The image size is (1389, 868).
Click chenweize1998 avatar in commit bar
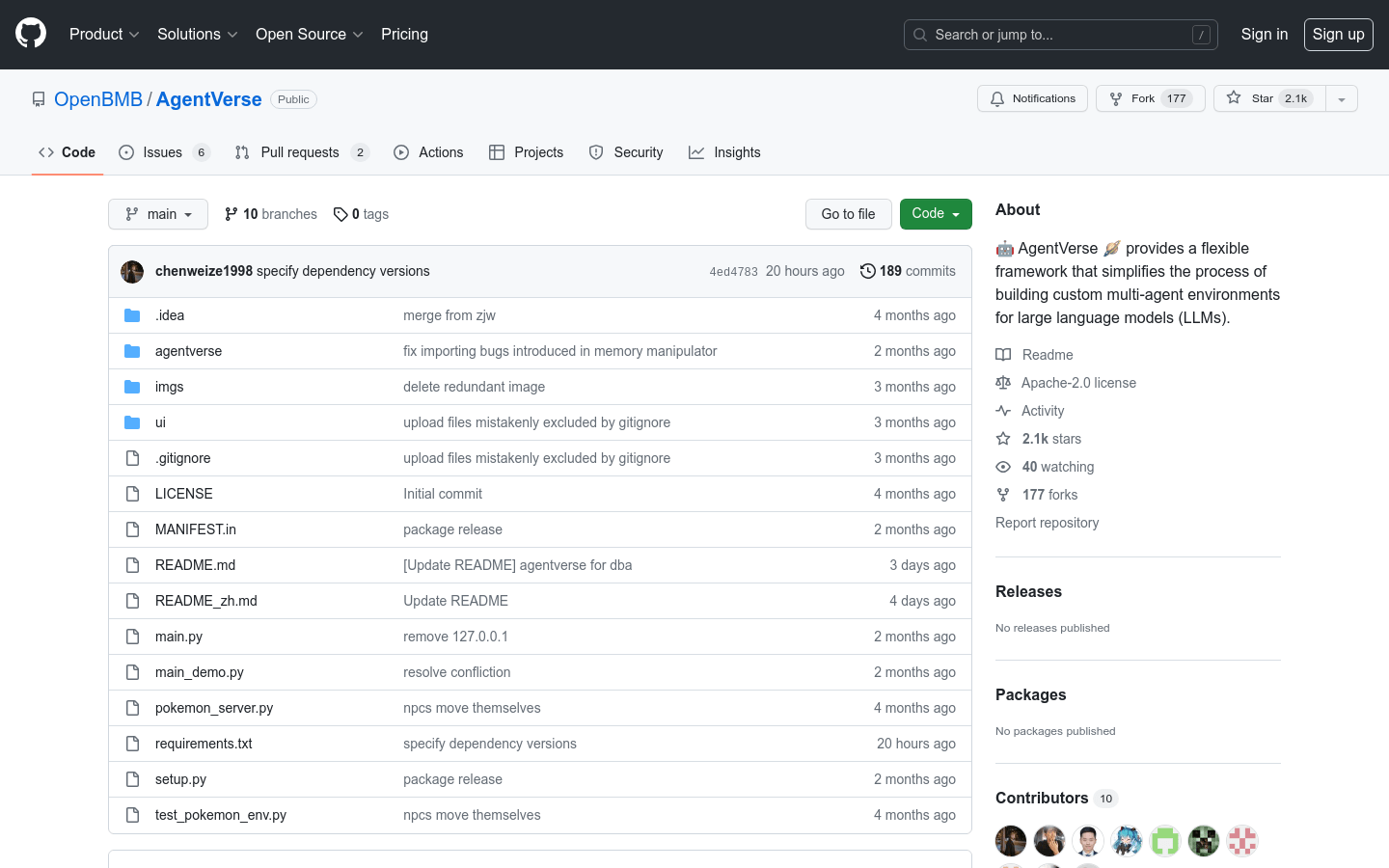click(132, 272)
